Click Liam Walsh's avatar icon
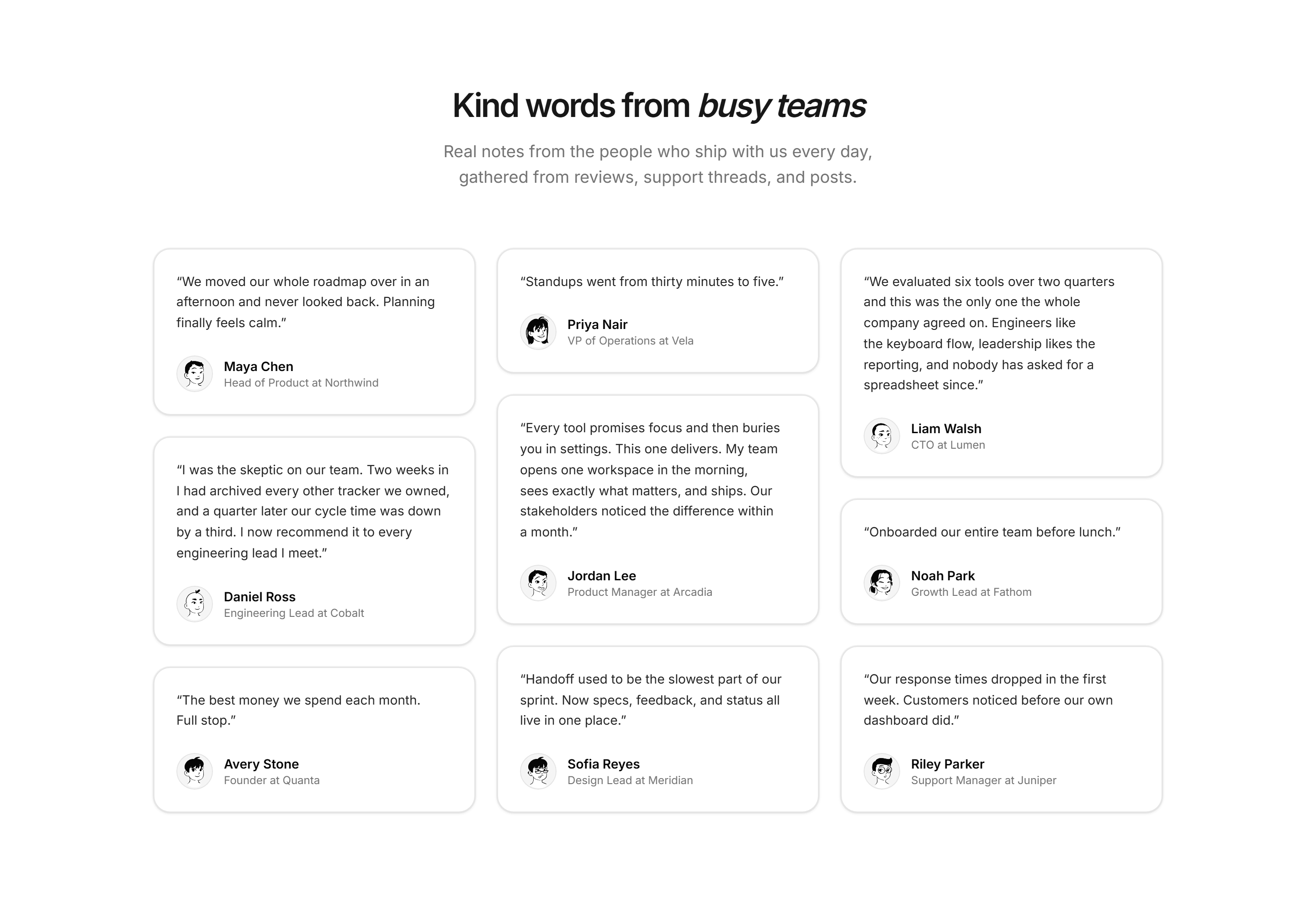Image resolution: width=1316 pixels, height=923 pixels. pyautogui.click(x=881, y=436)
